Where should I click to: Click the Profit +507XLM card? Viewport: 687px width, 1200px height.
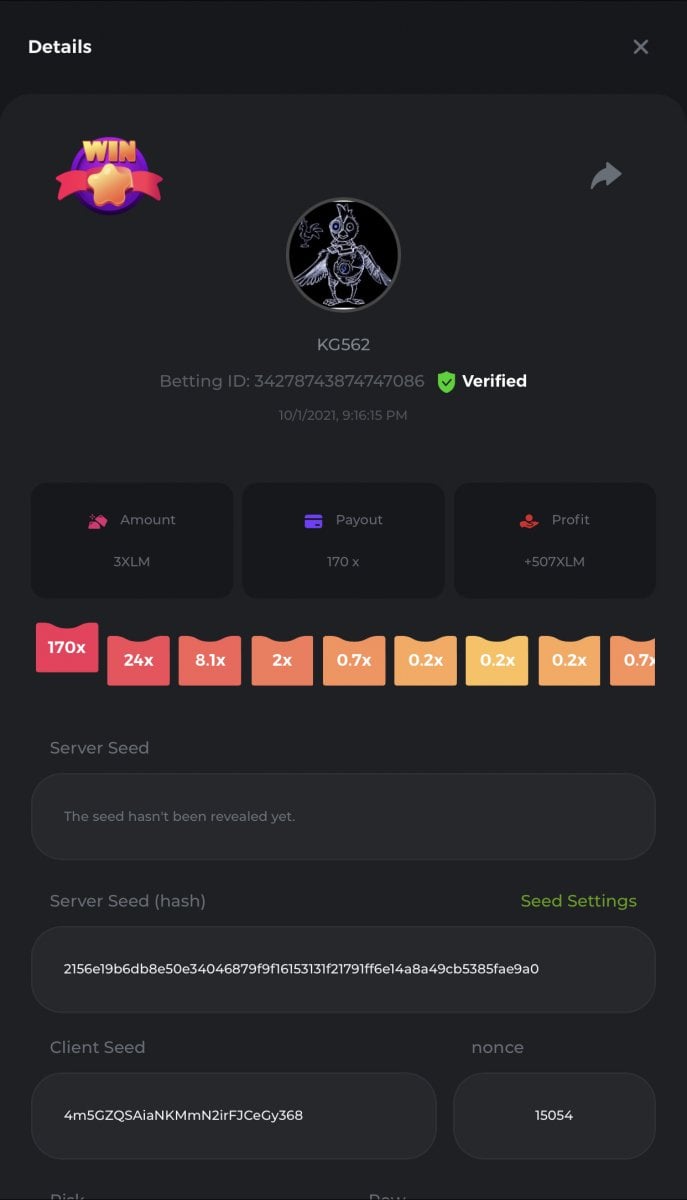[x=555, y=541]
